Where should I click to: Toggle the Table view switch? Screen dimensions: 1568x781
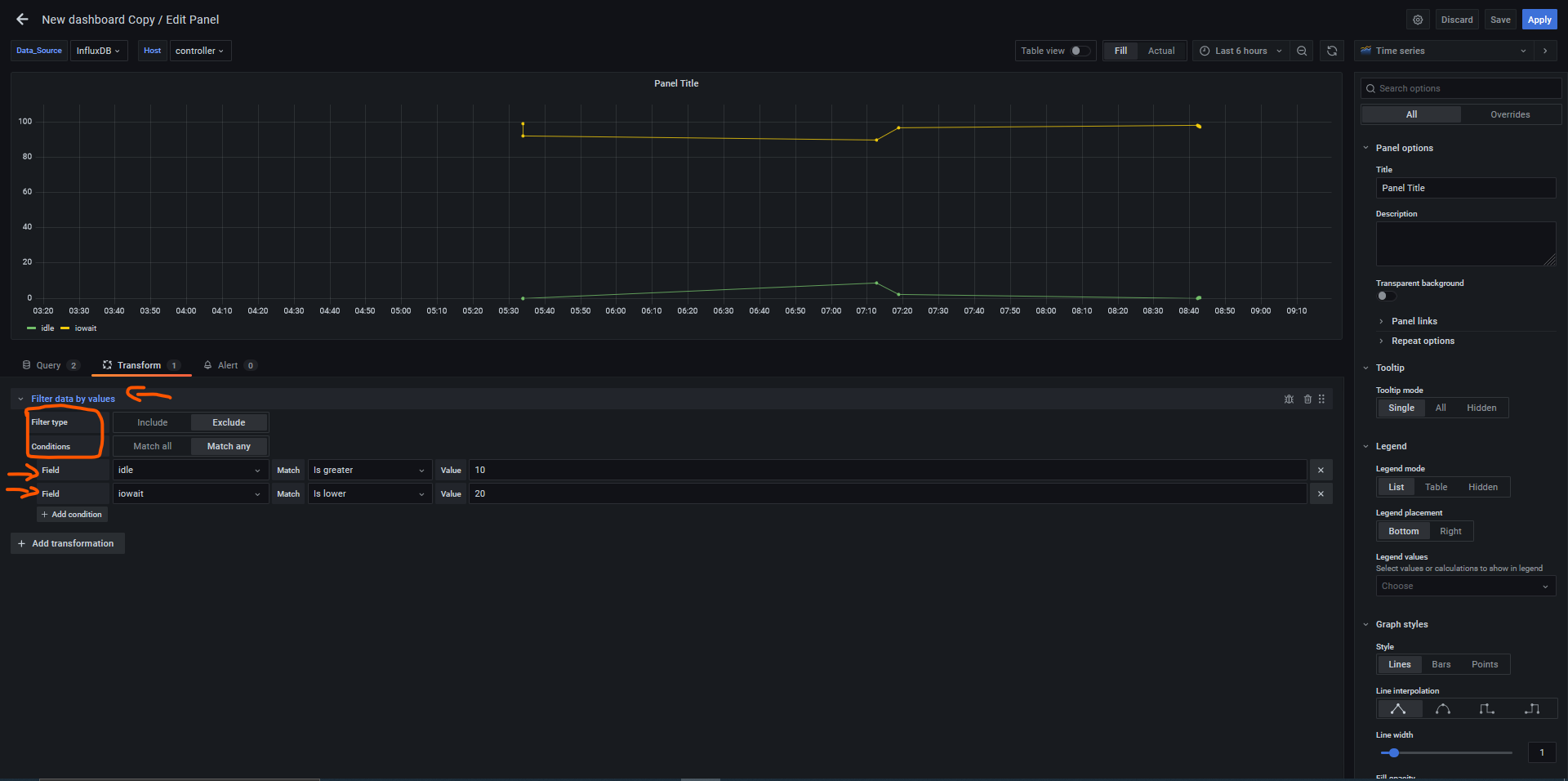pos(1080,51)
